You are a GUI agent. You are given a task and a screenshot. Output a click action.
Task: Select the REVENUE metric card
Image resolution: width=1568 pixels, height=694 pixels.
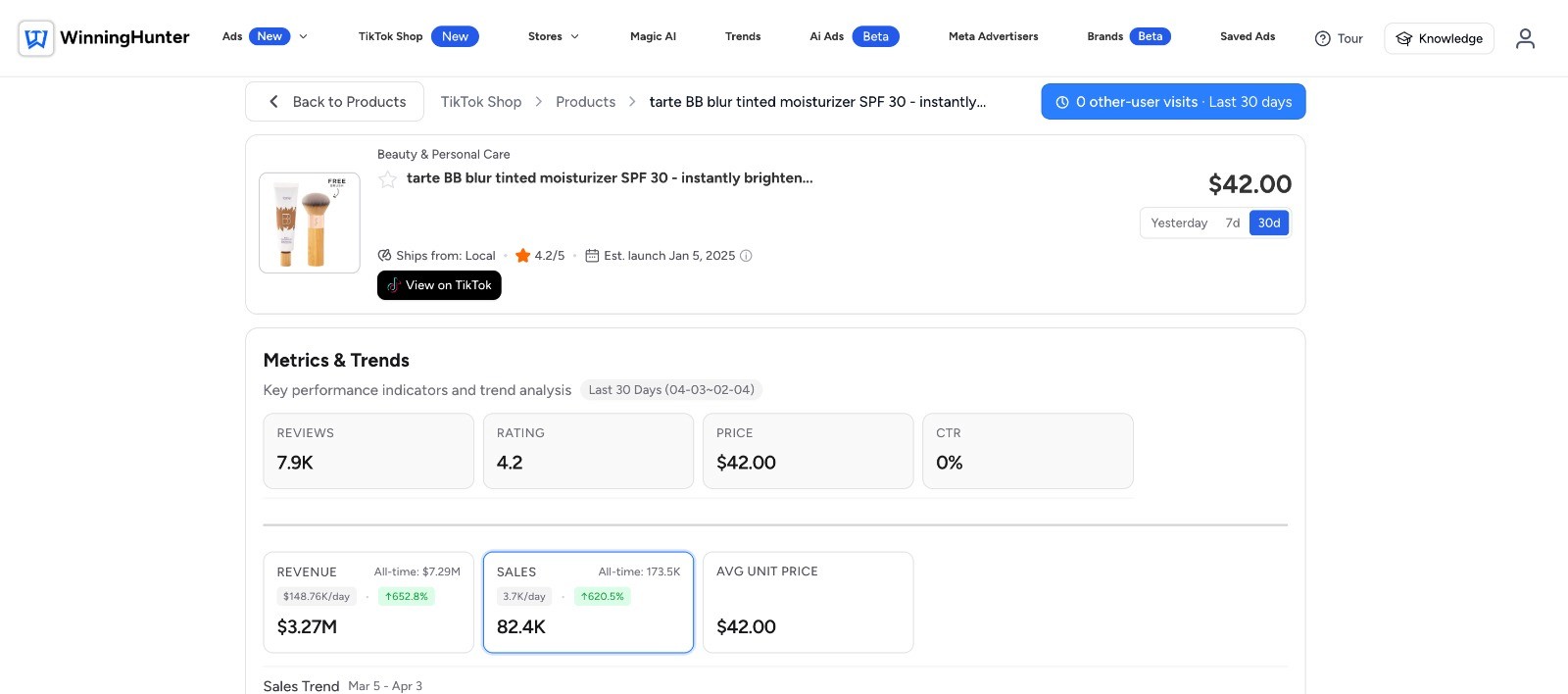coord(368,602)
